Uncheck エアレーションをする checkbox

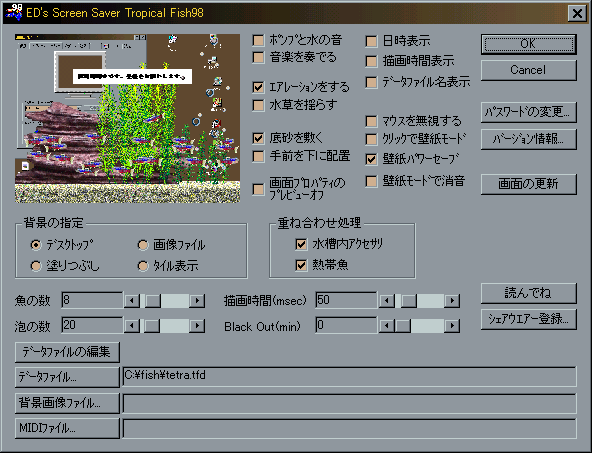click(x=258, y=87)
